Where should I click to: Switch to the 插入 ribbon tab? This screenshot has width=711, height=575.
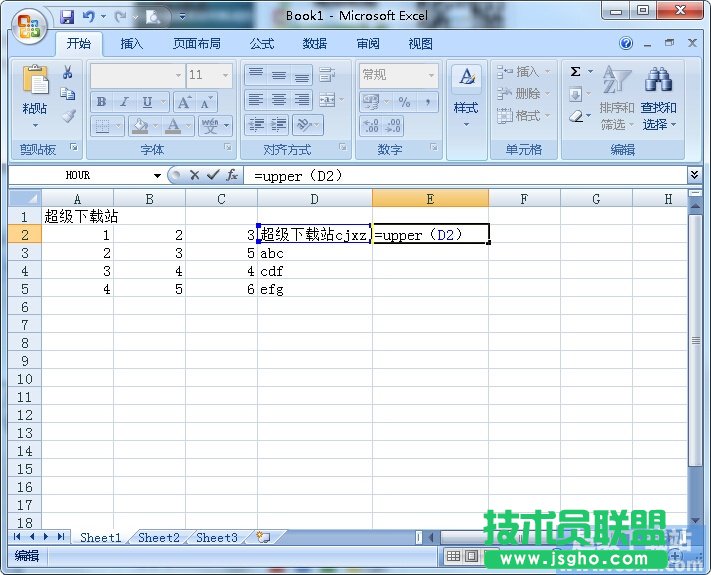132,44
